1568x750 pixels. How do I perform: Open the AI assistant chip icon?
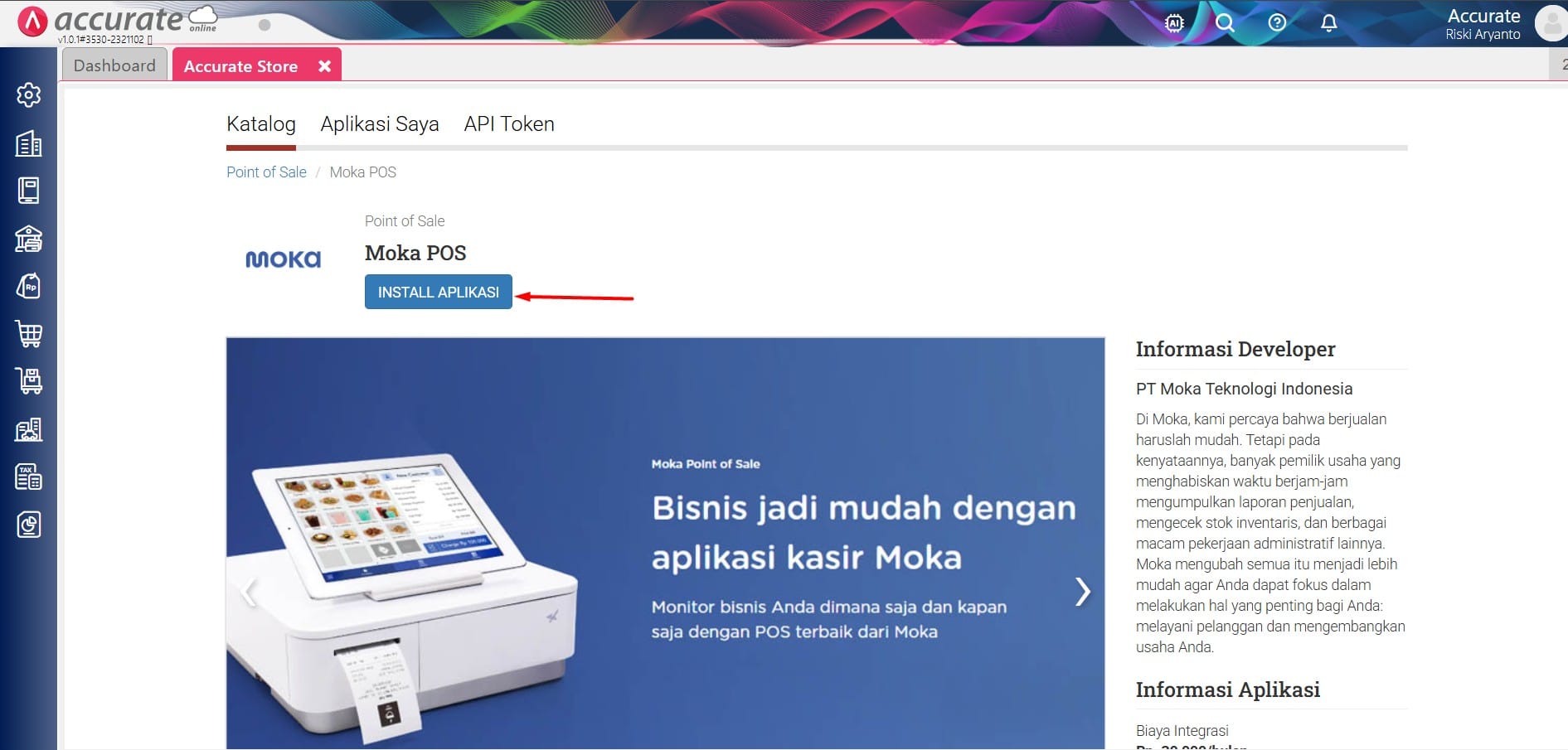click(x=1174, y=23)
